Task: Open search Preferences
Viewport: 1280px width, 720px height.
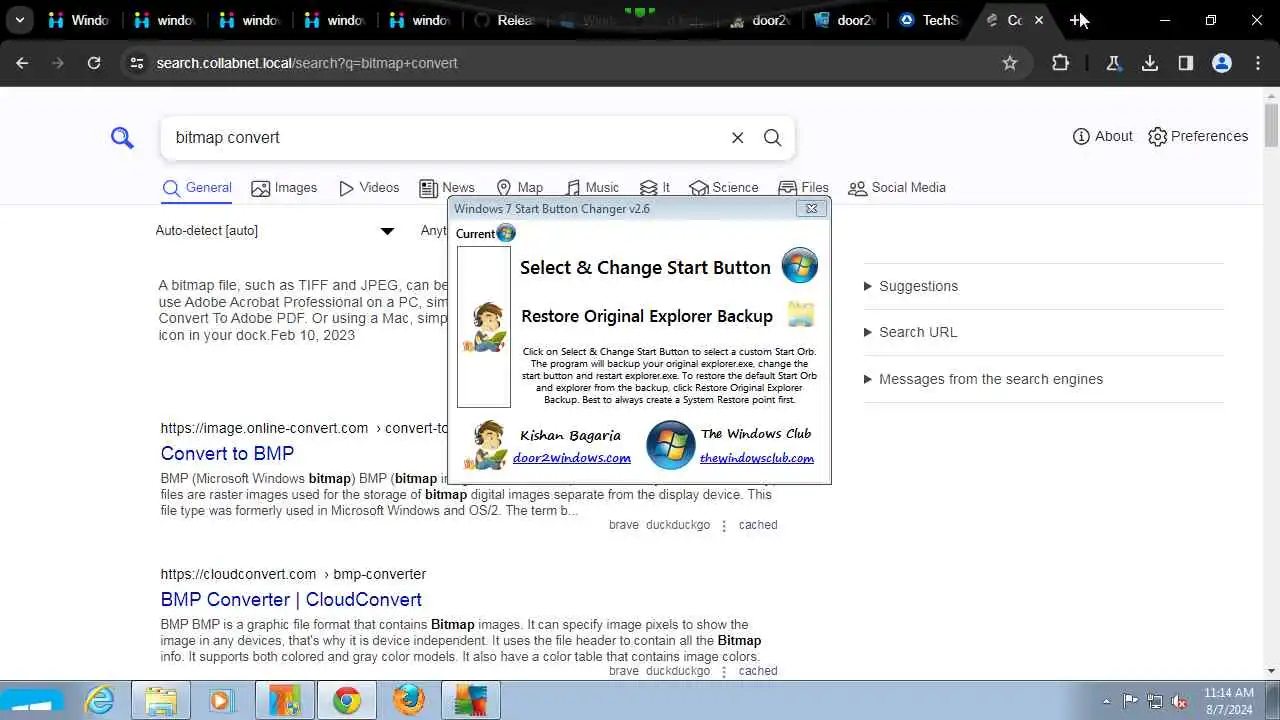Action: [1198, 136]
